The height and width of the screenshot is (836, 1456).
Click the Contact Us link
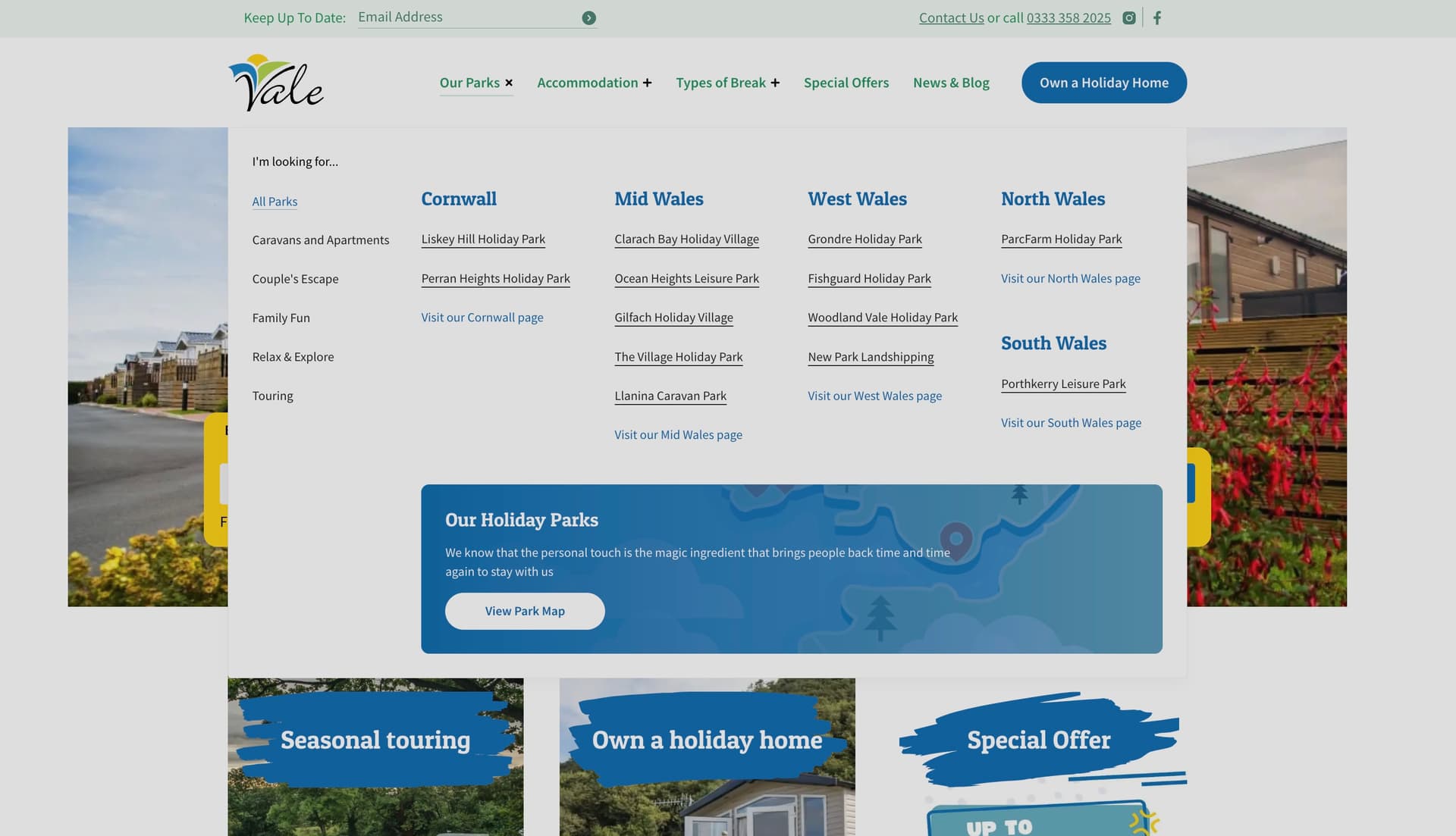click(x=951, y=17)
